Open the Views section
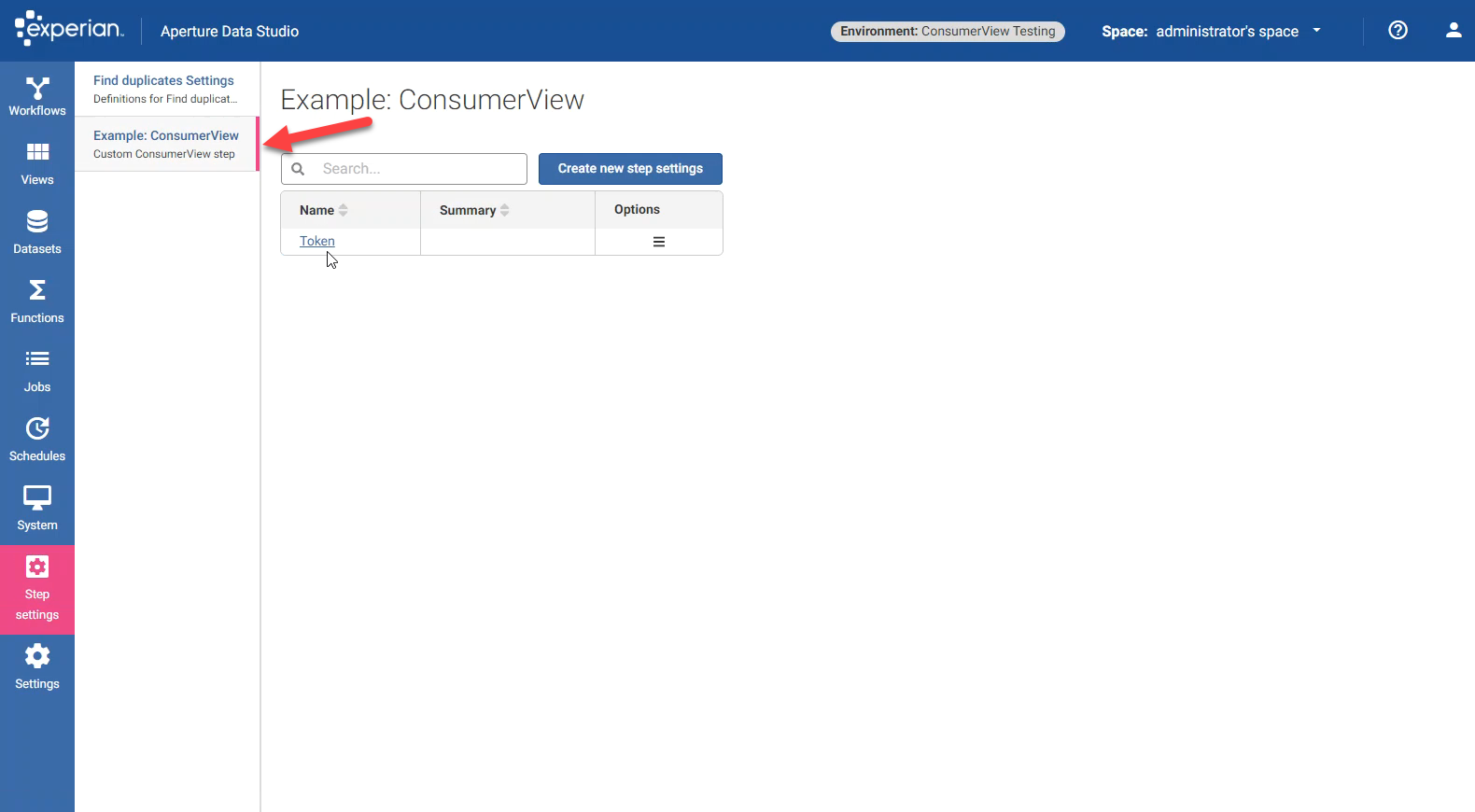1475x812 pixels. (x=37, y=165)
